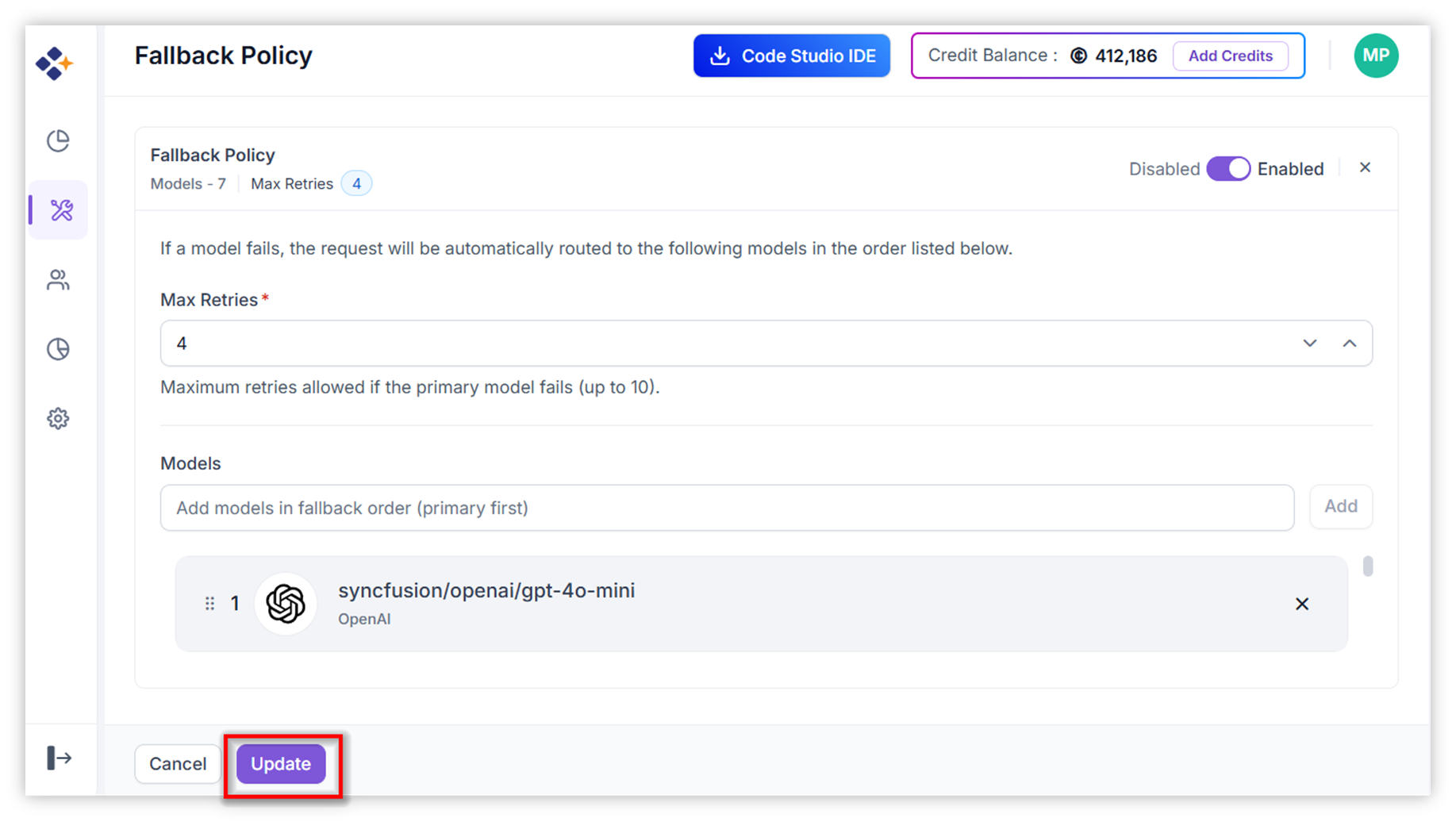Click the Cancel button
The height and width of the screenshot is (833, 1456).
pyautogui.click(x=178, y=764)
